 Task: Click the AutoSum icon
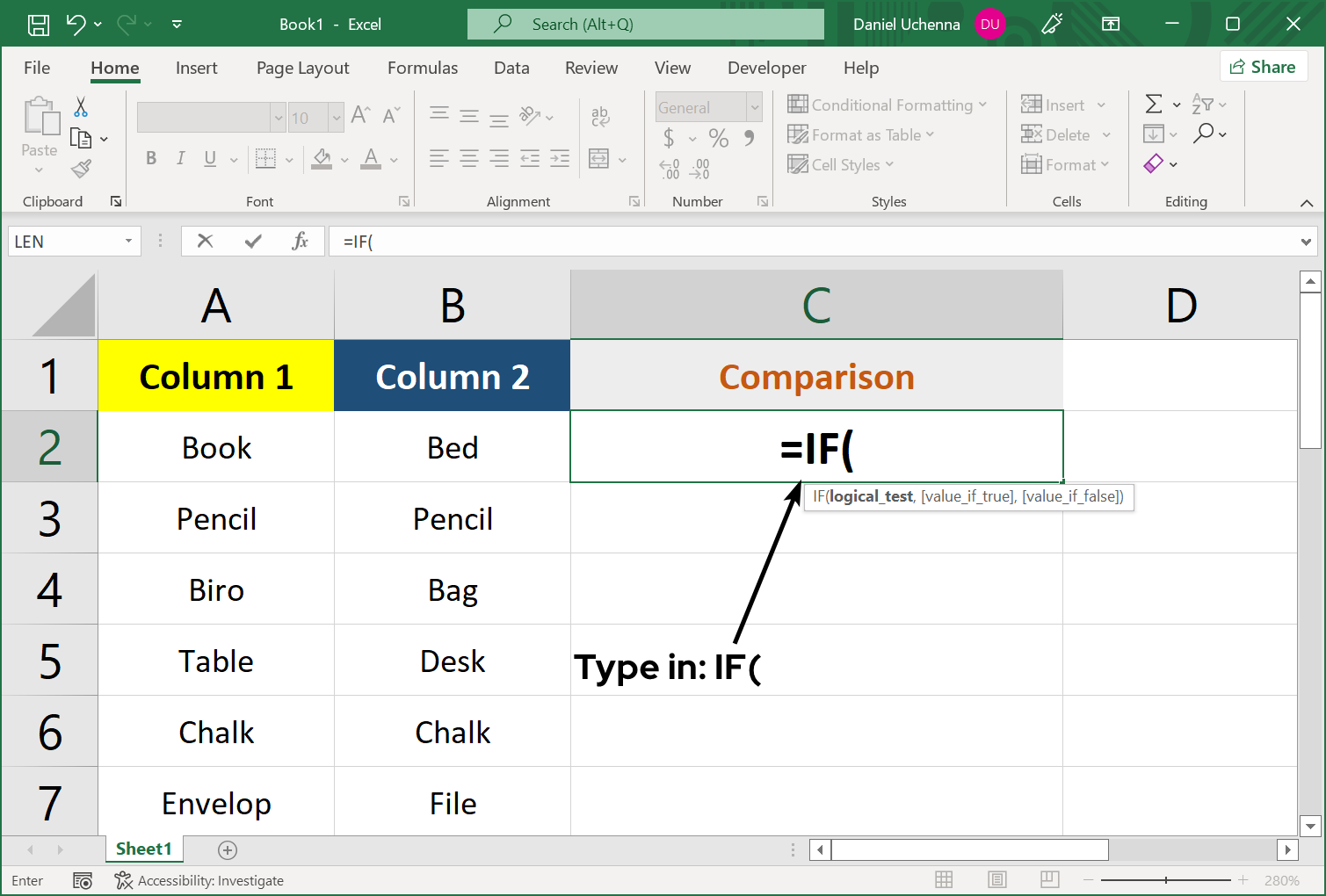1156,104
